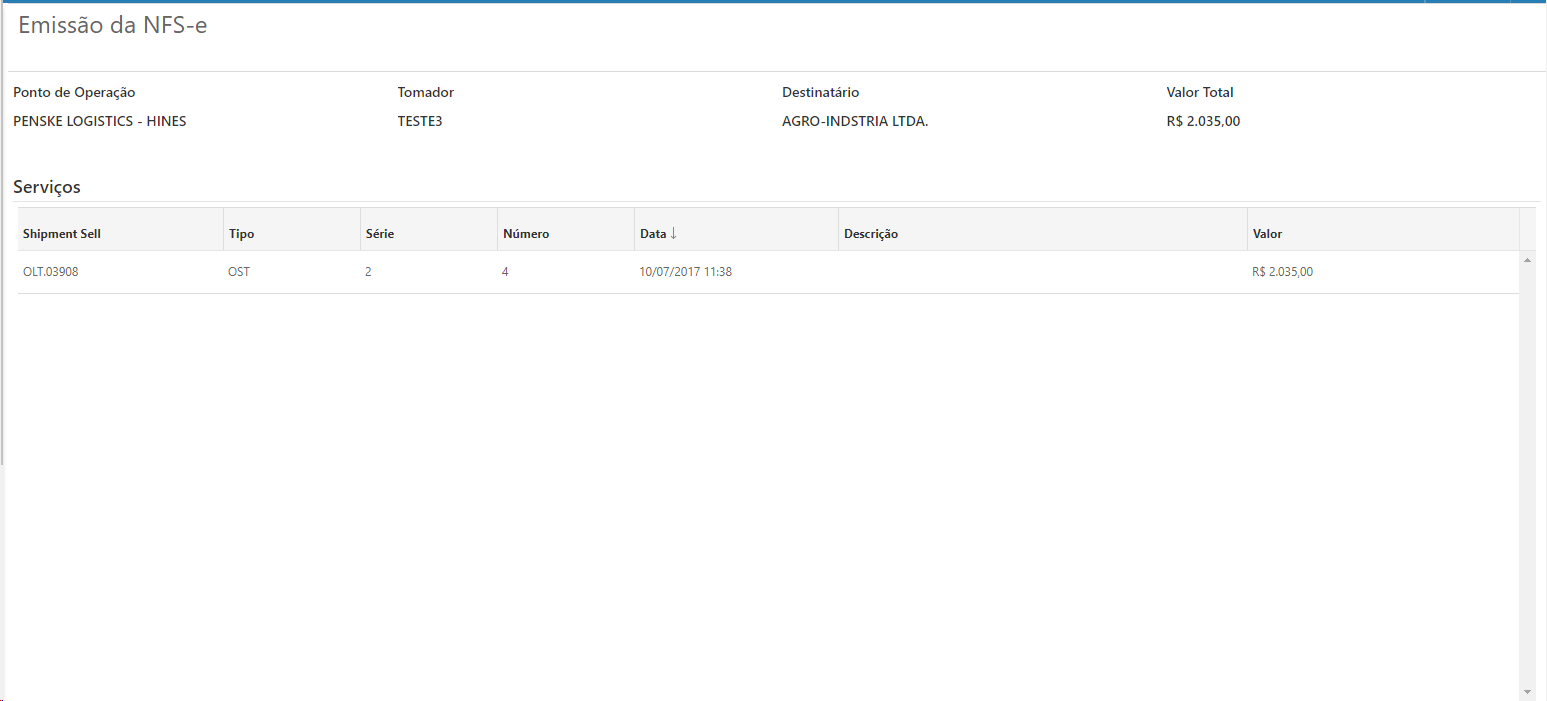The width and height of the screenshot is (1547, 701).
Task: Click the Série column header
Action: (380, 234)
